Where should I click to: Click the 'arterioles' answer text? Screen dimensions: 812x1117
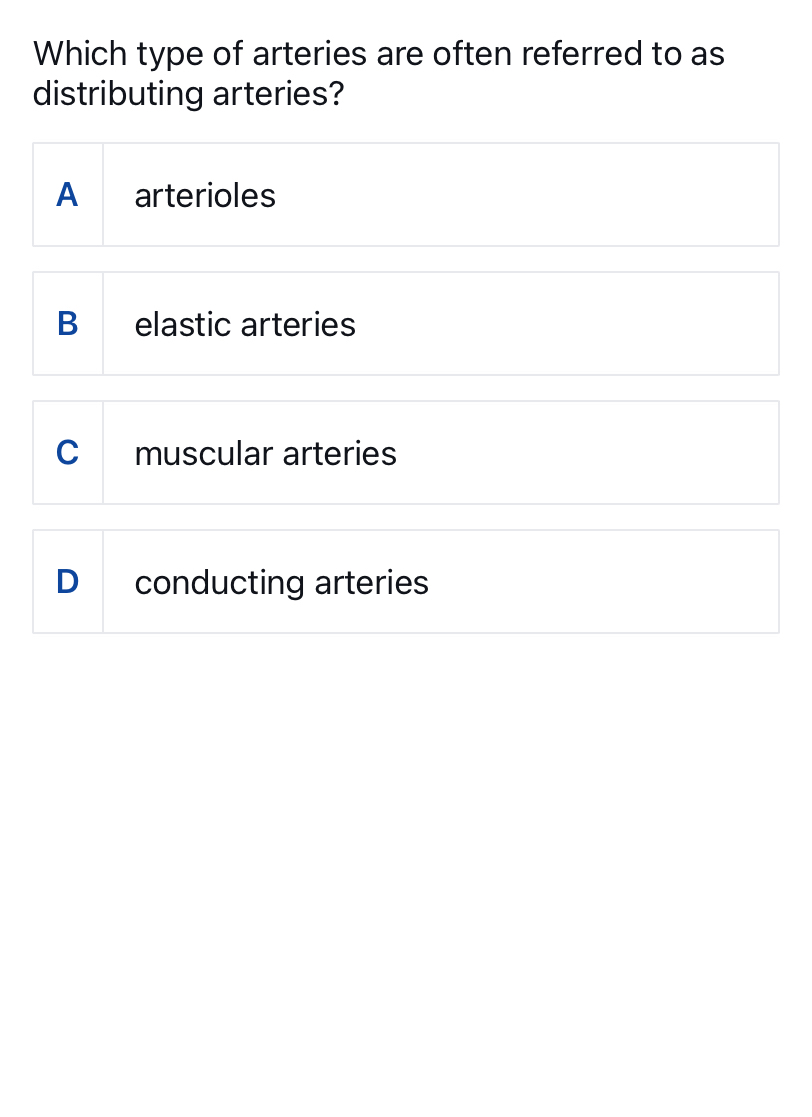[205, 196]
